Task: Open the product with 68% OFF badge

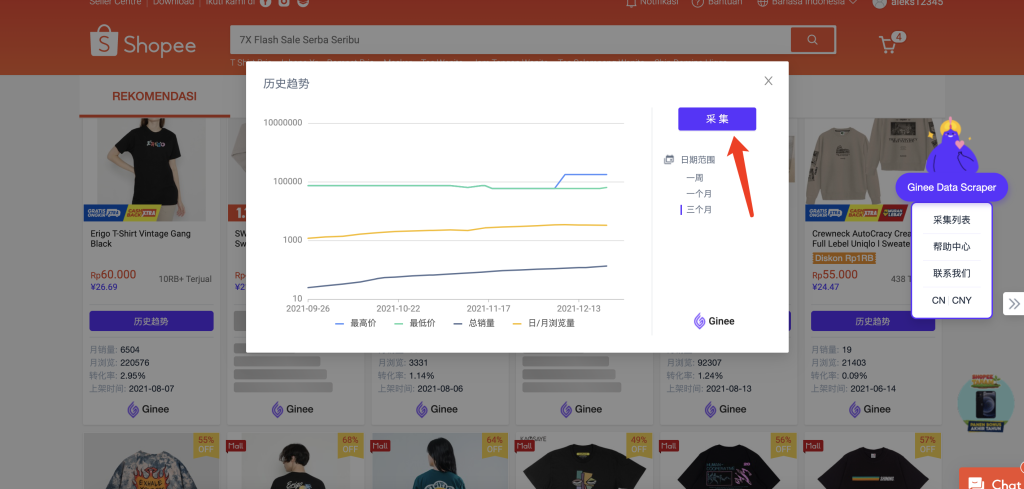Action: pos(295,461)
